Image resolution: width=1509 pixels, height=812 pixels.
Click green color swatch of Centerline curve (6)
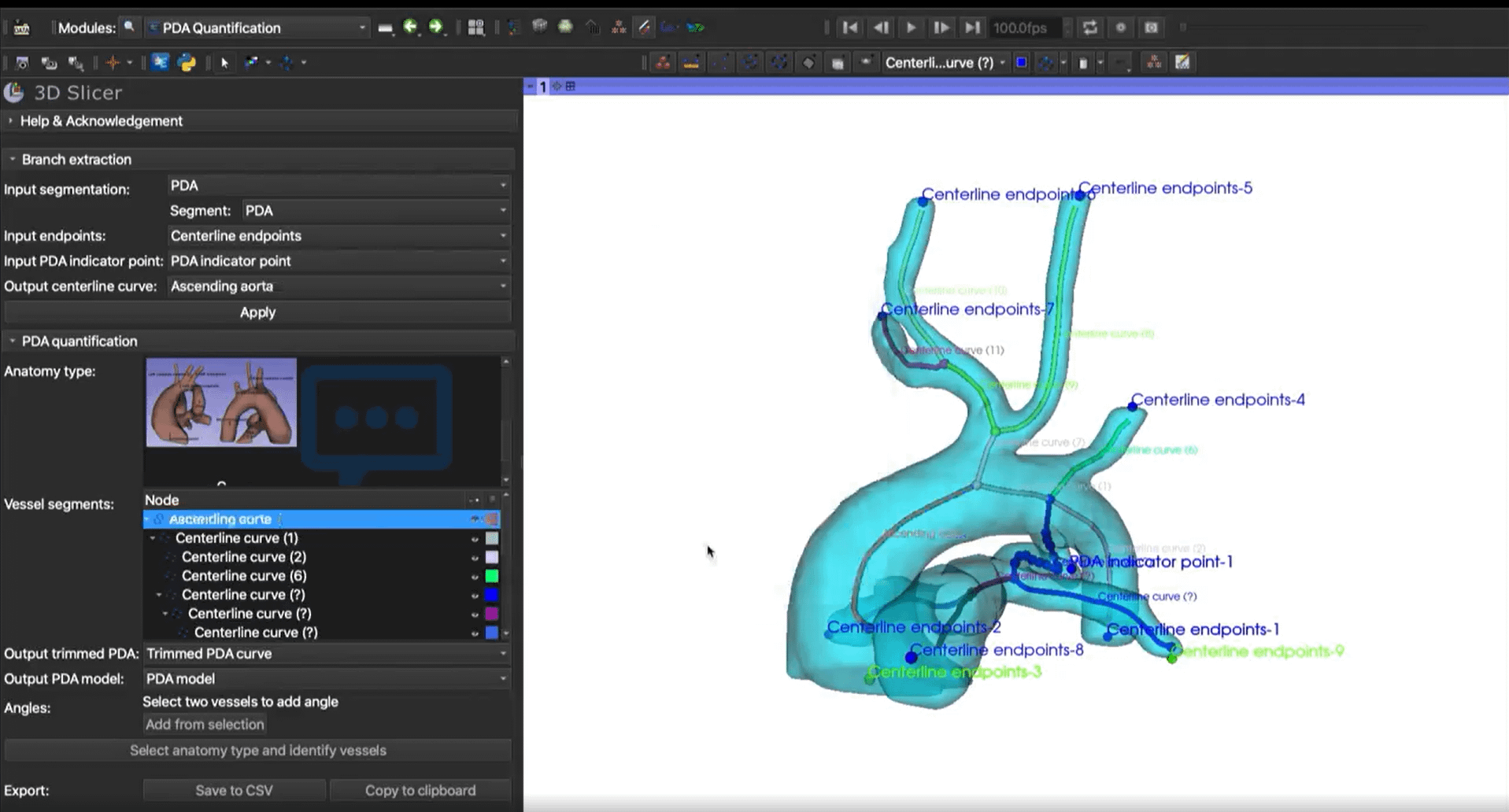coord(492,577)
